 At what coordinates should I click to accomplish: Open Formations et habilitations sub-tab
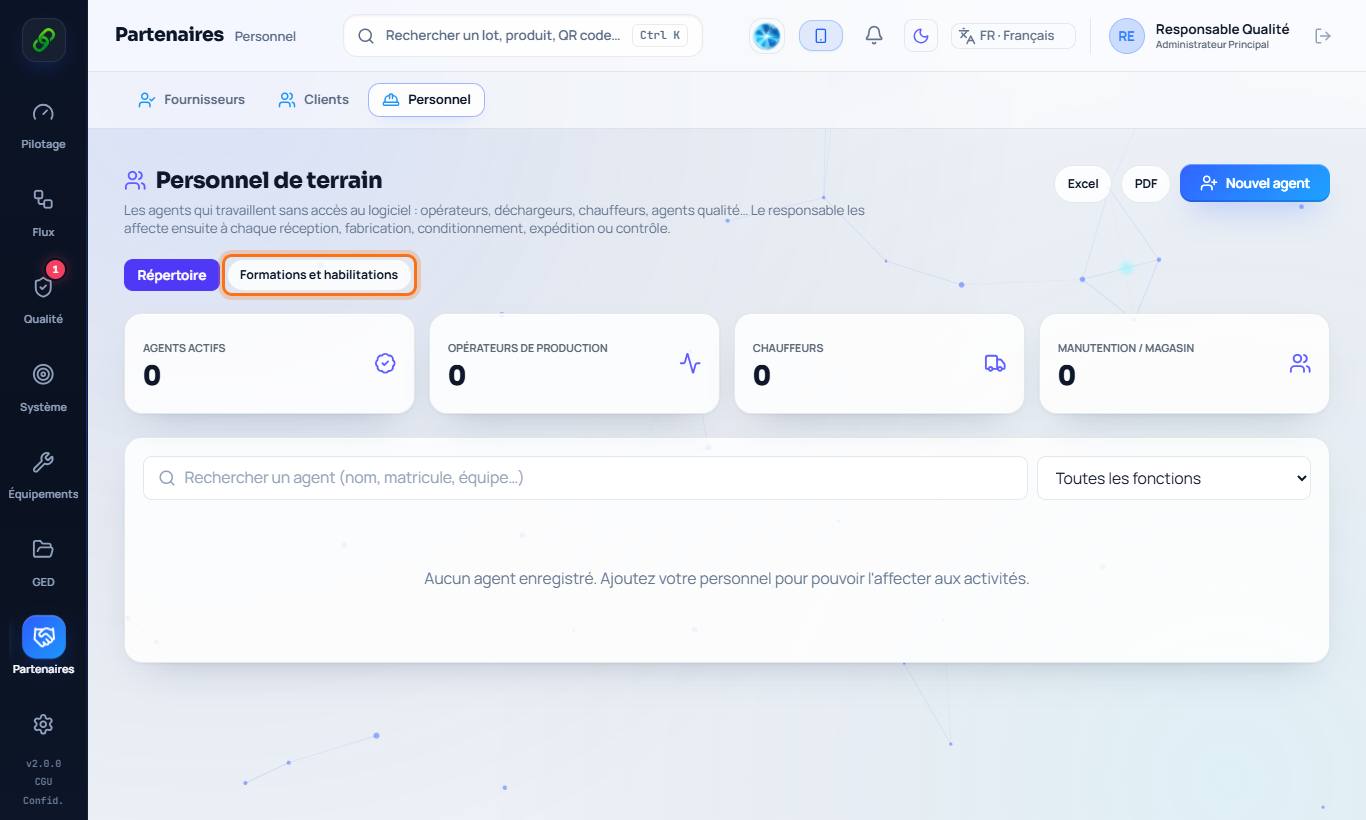click(319, 275)
